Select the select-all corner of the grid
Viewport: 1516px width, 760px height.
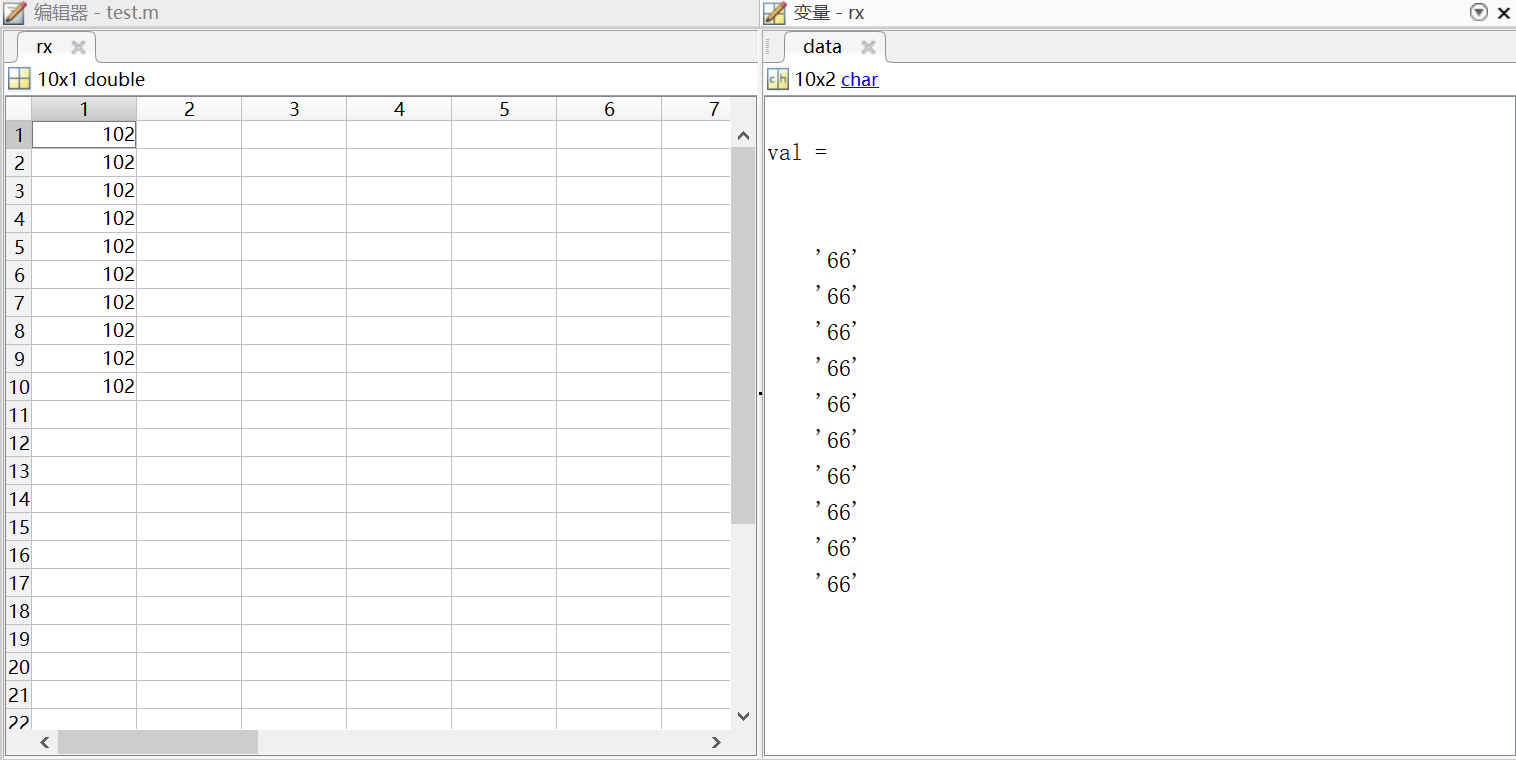[x=19, y=109]
